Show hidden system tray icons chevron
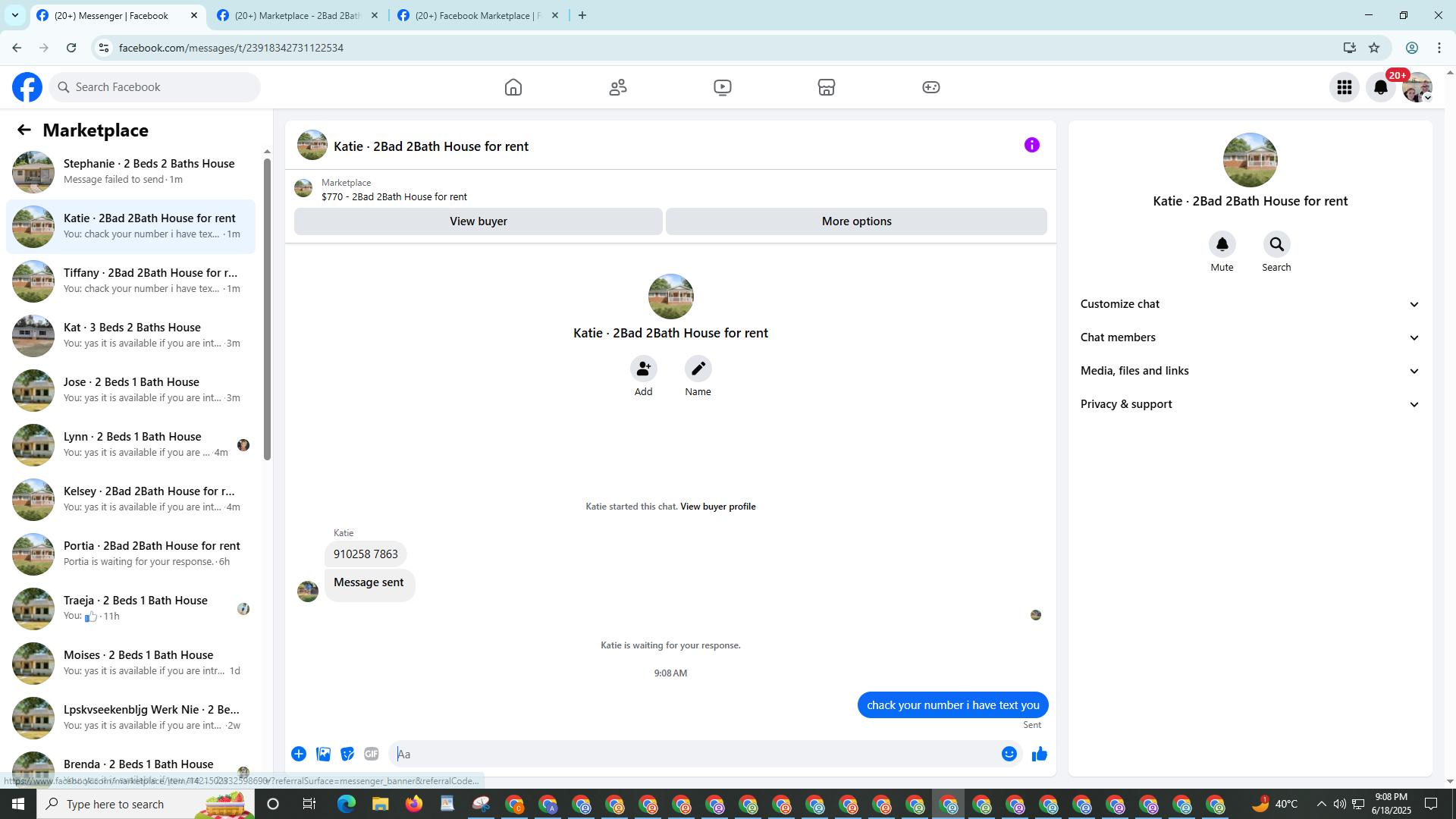Image resolution: width=1456 pixels, height=819 pixels. pyautogui.click(x=1322, y=804)
